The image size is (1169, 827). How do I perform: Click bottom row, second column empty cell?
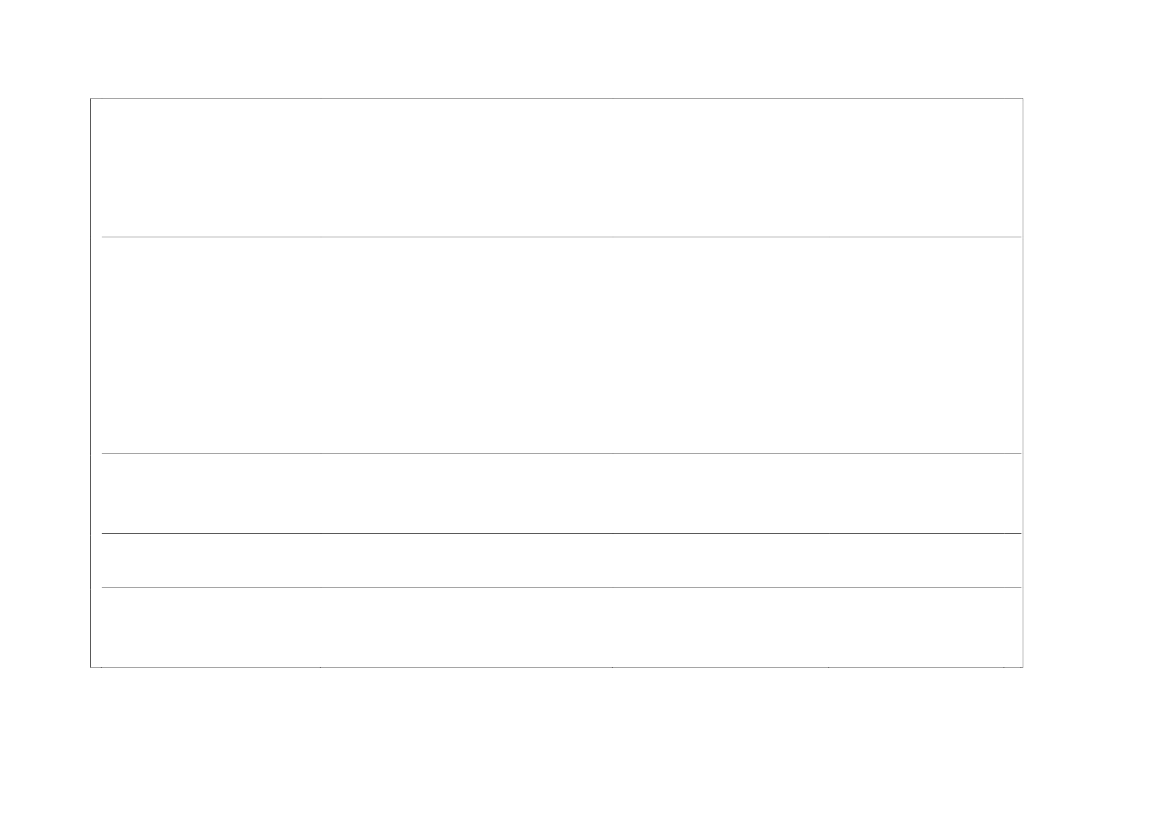466,626
